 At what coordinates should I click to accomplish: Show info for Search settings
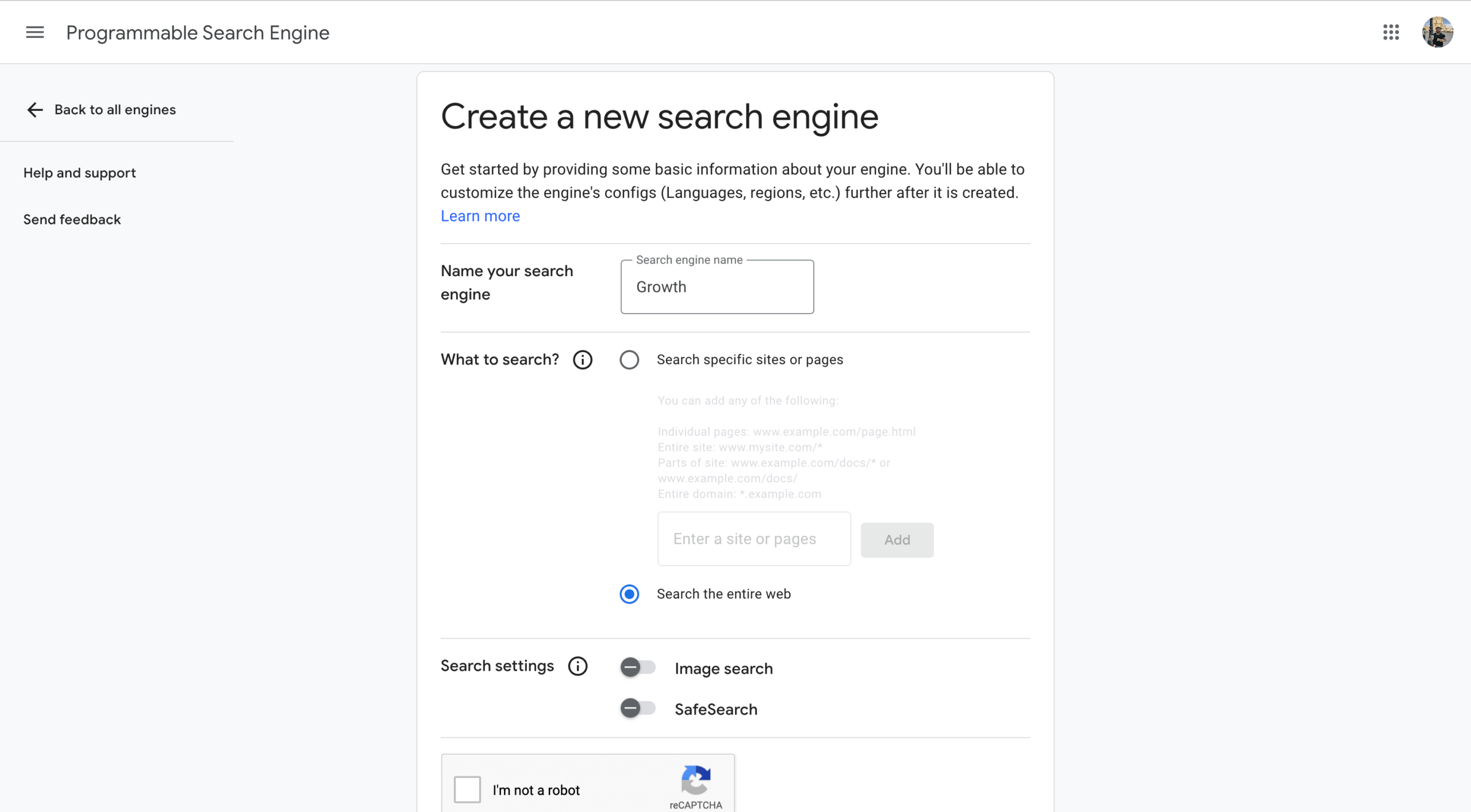(577, 666)
